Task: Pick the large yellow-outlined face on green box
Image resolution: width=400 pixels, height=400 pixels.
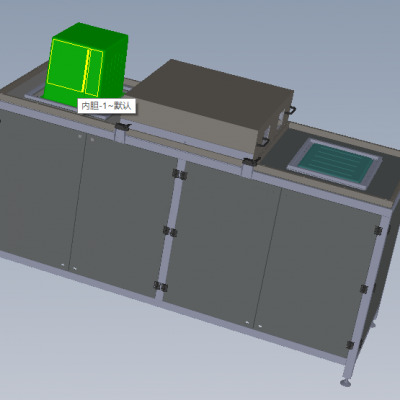Action: (x=67, y=65)
